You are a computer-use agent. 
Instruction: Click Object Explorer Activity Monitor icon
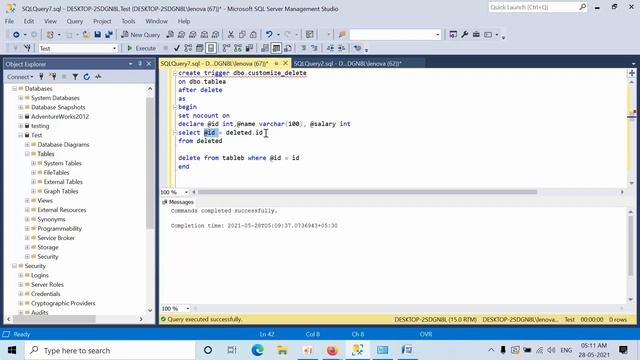point(98,77)
